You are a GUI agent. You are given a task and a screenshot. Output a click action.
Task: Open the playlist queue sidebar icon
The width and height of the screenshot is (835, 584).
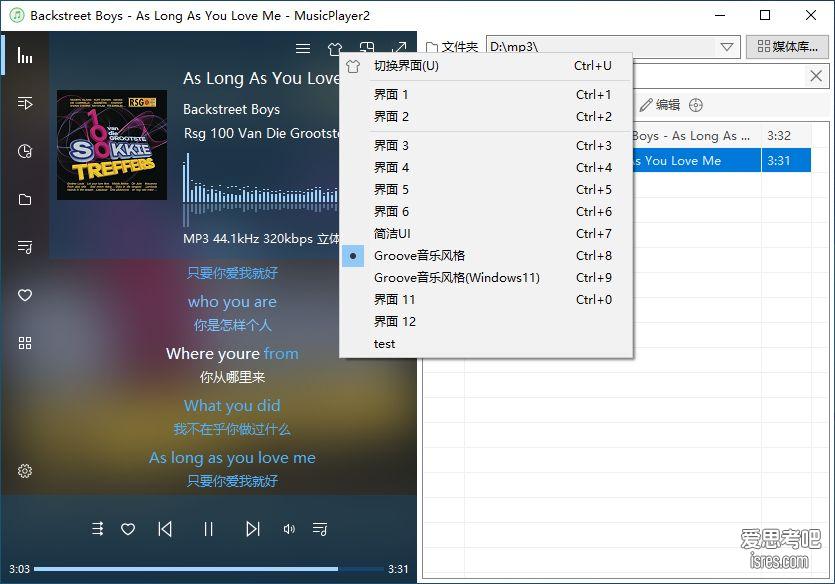pyautogui.click(x=25, y=103)
